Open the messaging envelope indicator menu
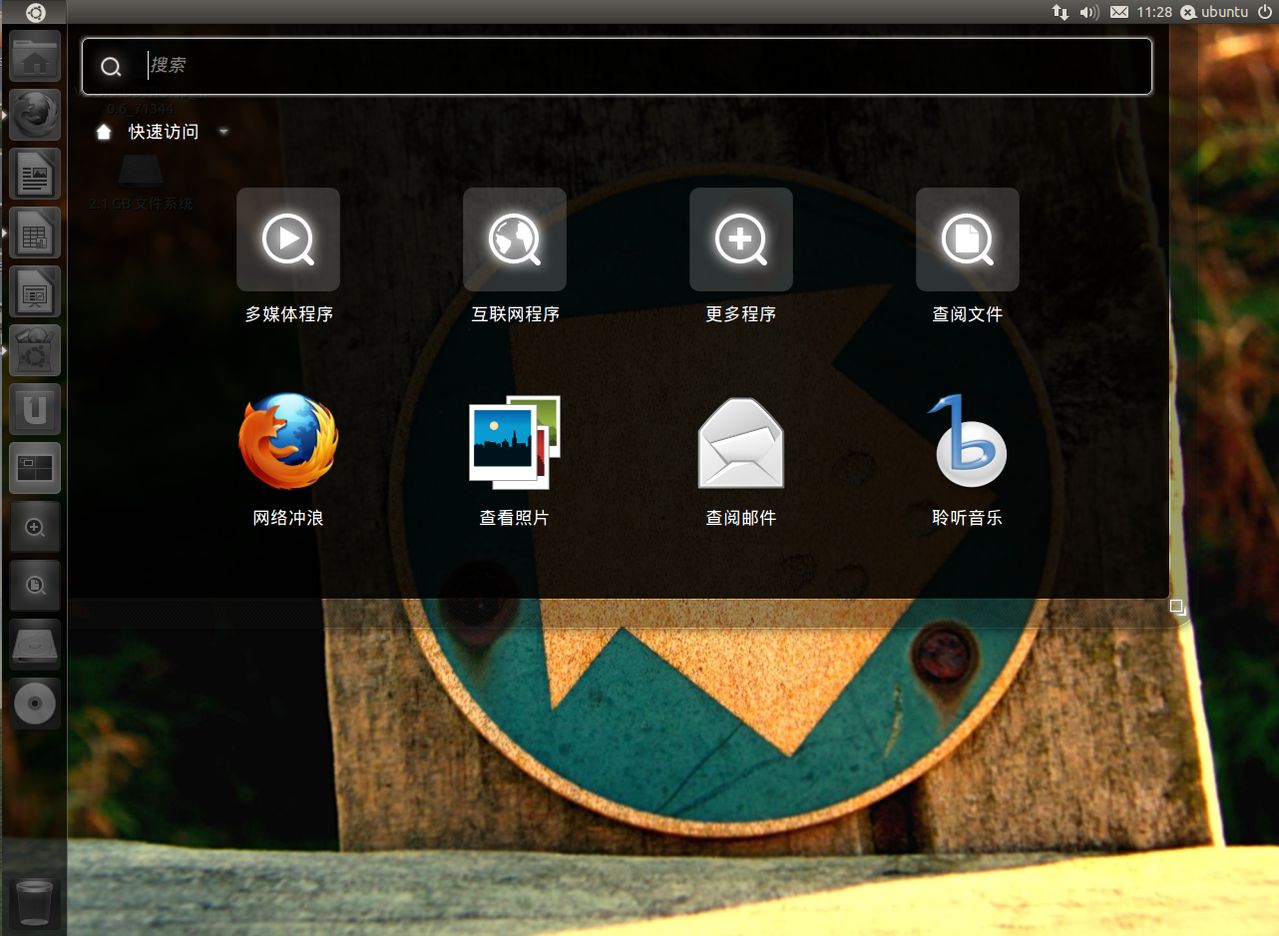Viewport: 1279px width, 936px height. (x=1119, y=12)
